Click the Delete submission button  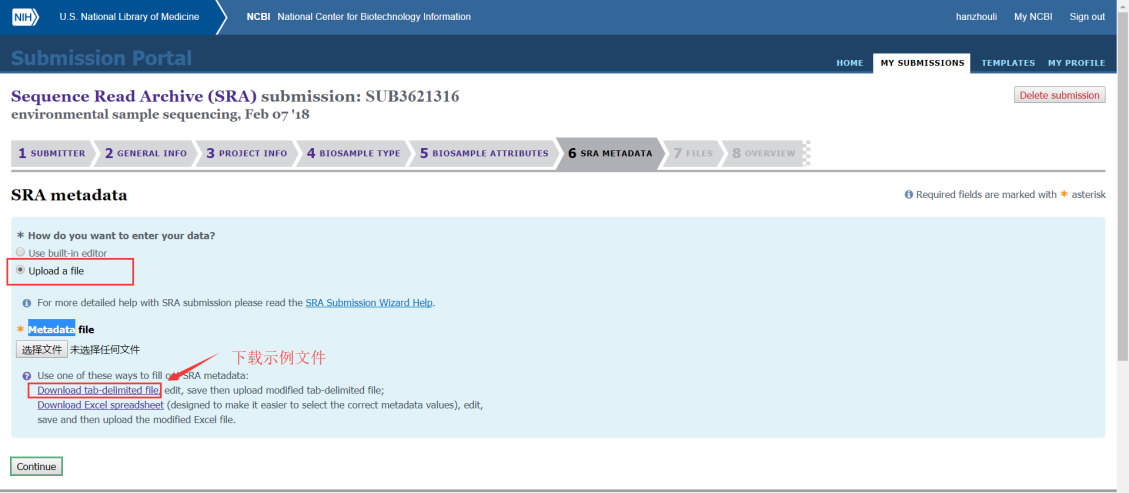pos(1059,95)
